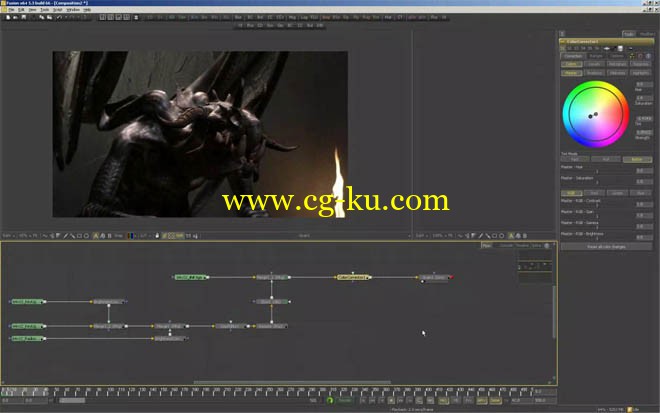
Task: Open the right viewer zoom percentage dropdown
Action: click(441, 236)
